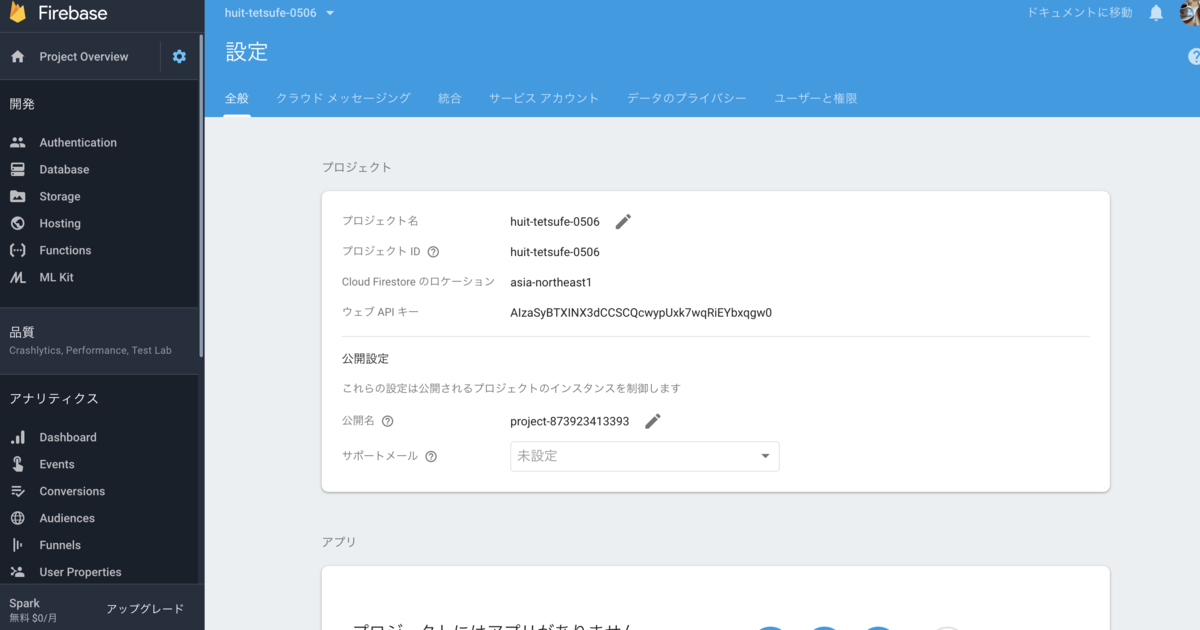Switch to クラウド メッセージング tab

(x=343, y=98)
